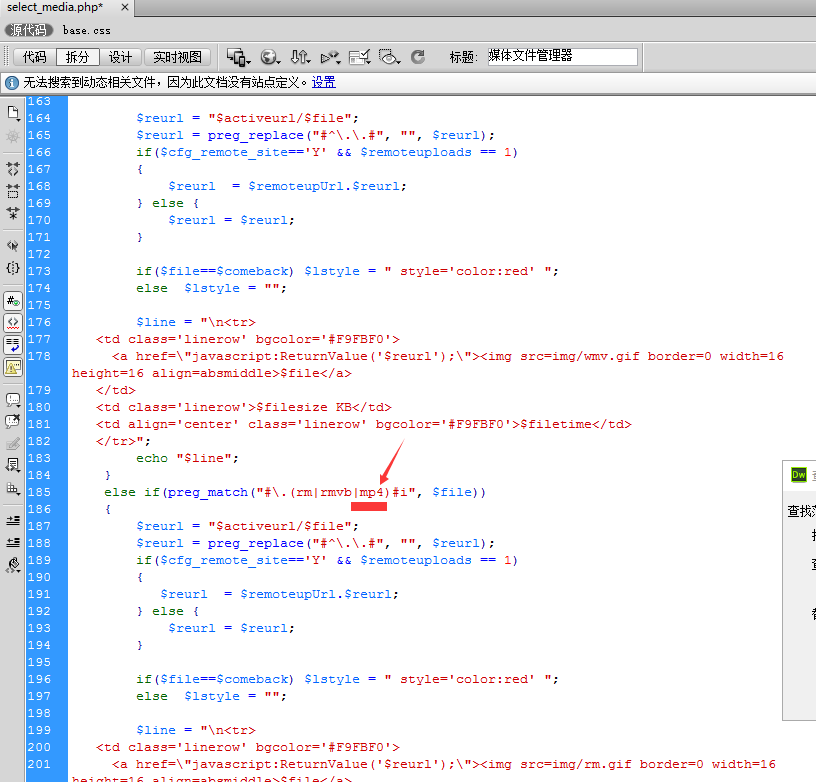The width and height of the screenshot is (816, 782).
Task: Click the Outdent Code icon
Action: click(x=13, y=542)
